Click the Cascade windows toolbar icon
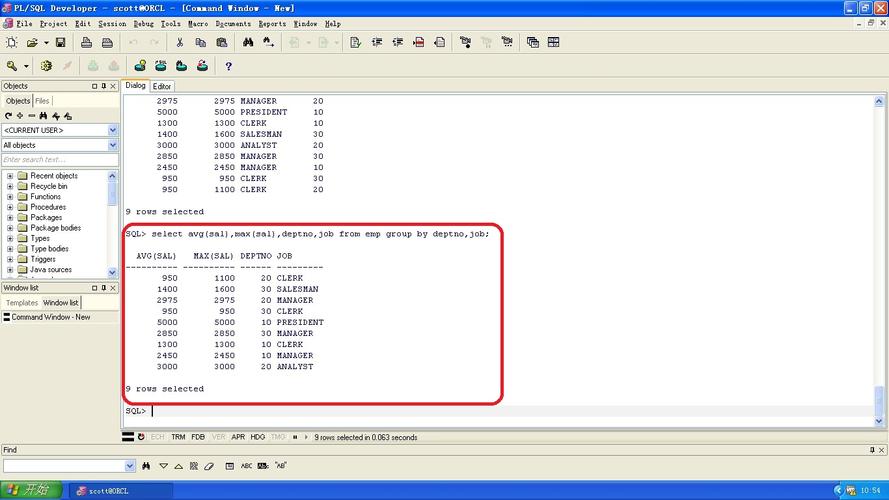Viewport: 889px width, 500px height. click(x=532, y=43)
